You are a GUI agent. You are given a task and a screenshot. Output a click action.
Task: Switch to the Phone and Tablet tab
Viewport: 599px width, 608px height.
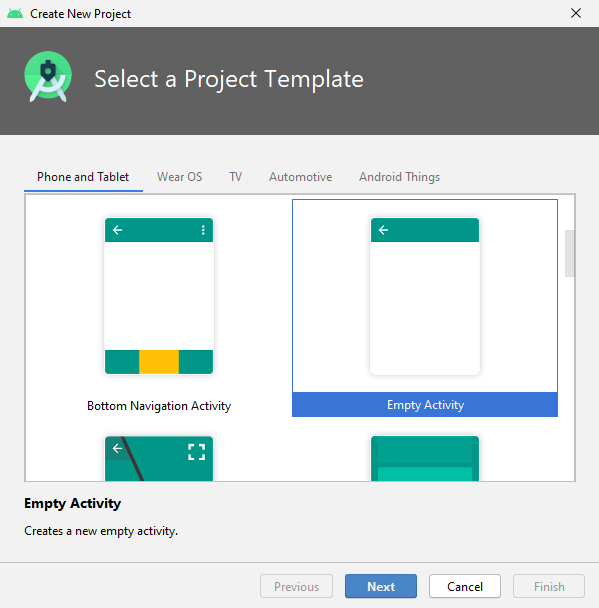[83, 177]
